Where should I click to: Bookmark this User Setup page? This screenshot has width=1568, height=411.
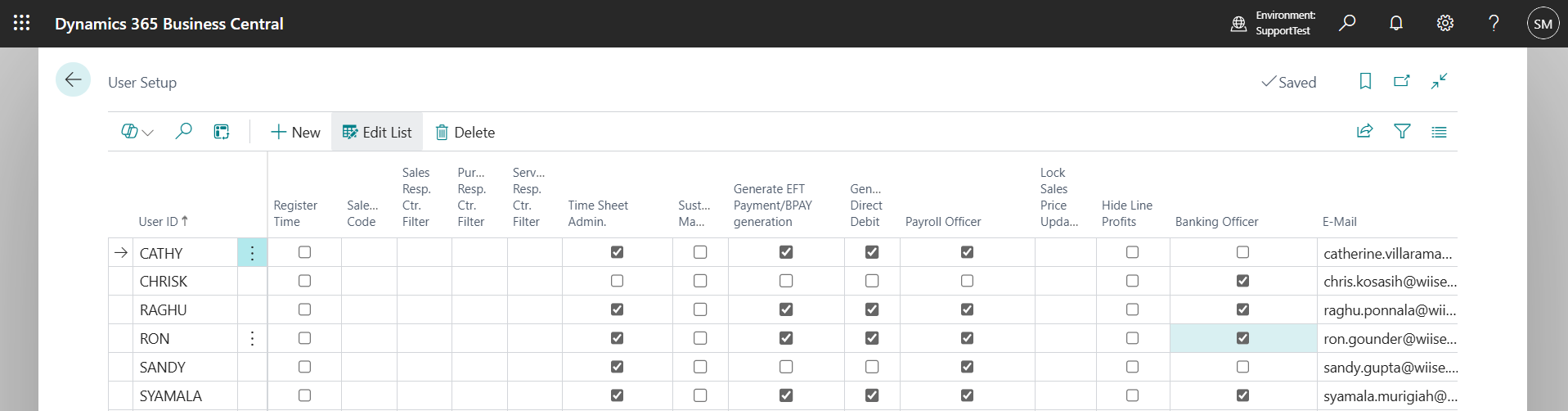point(1365,81)
